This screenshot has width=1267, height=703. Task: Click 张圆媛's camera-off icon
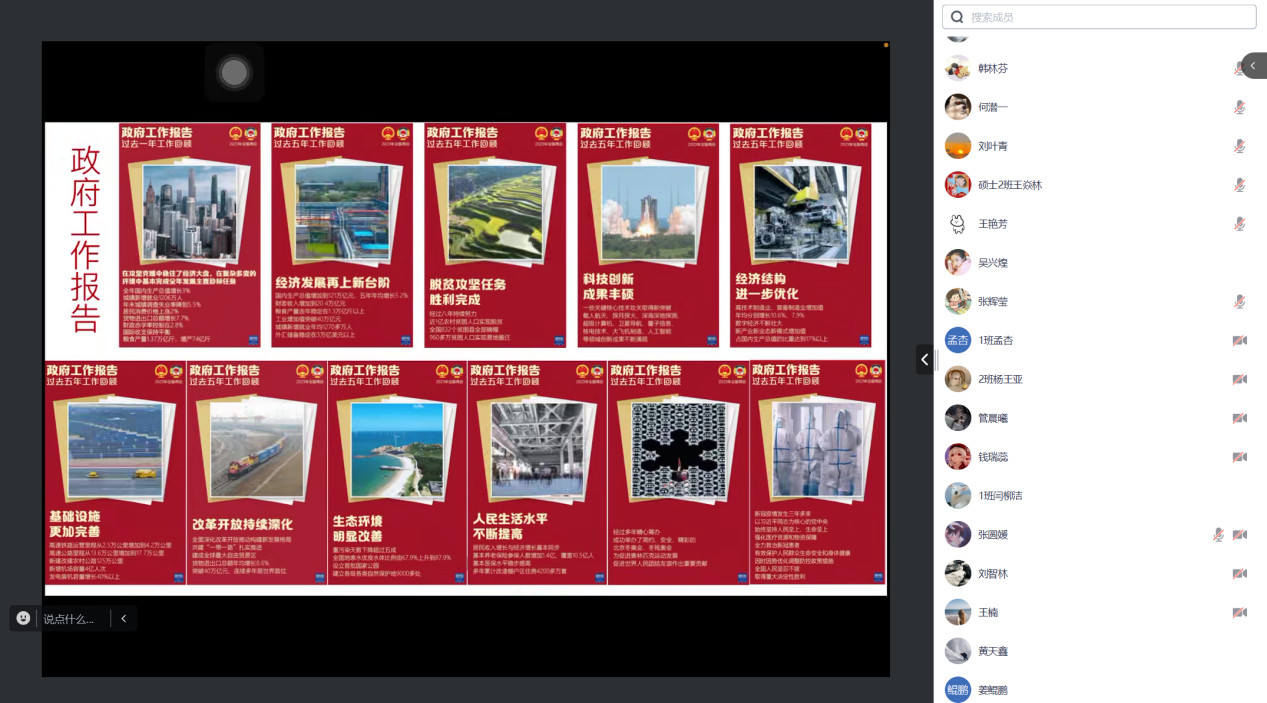click(x=1239, y=534)
